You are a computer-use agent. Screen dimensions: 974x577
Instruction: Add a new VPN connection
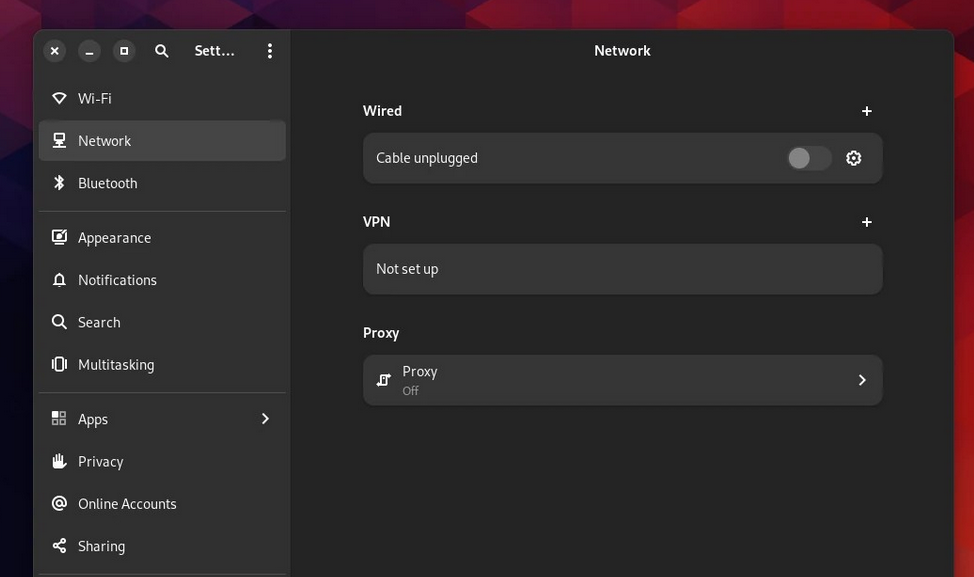(x=866, y=222)
